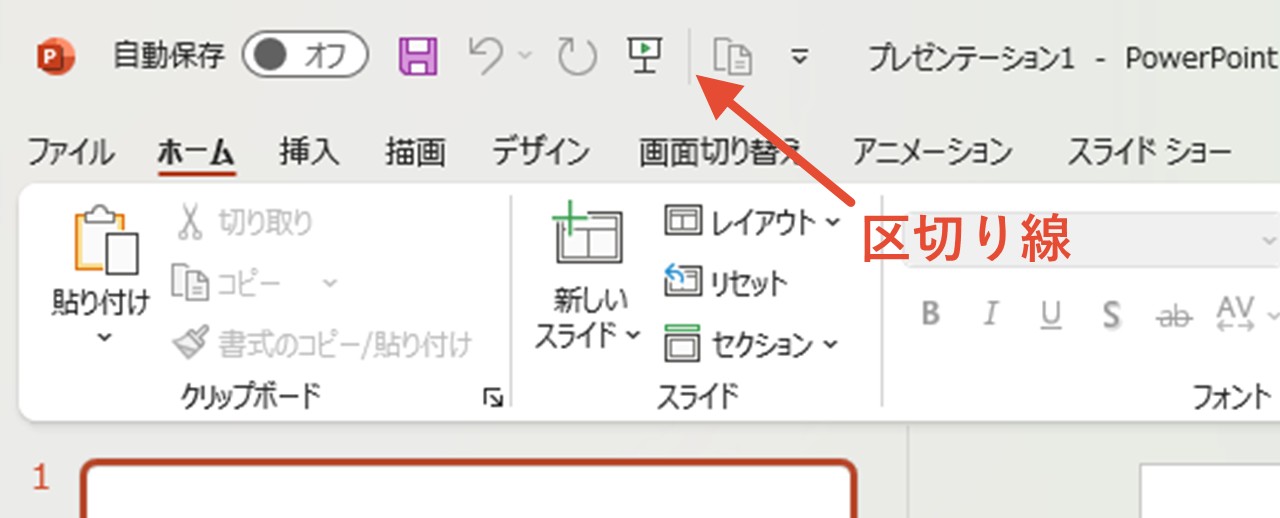The height and width of the screenshot is (518, 1280).
Task: Open the スライド ショー tab
Action: coord(1149,153)
